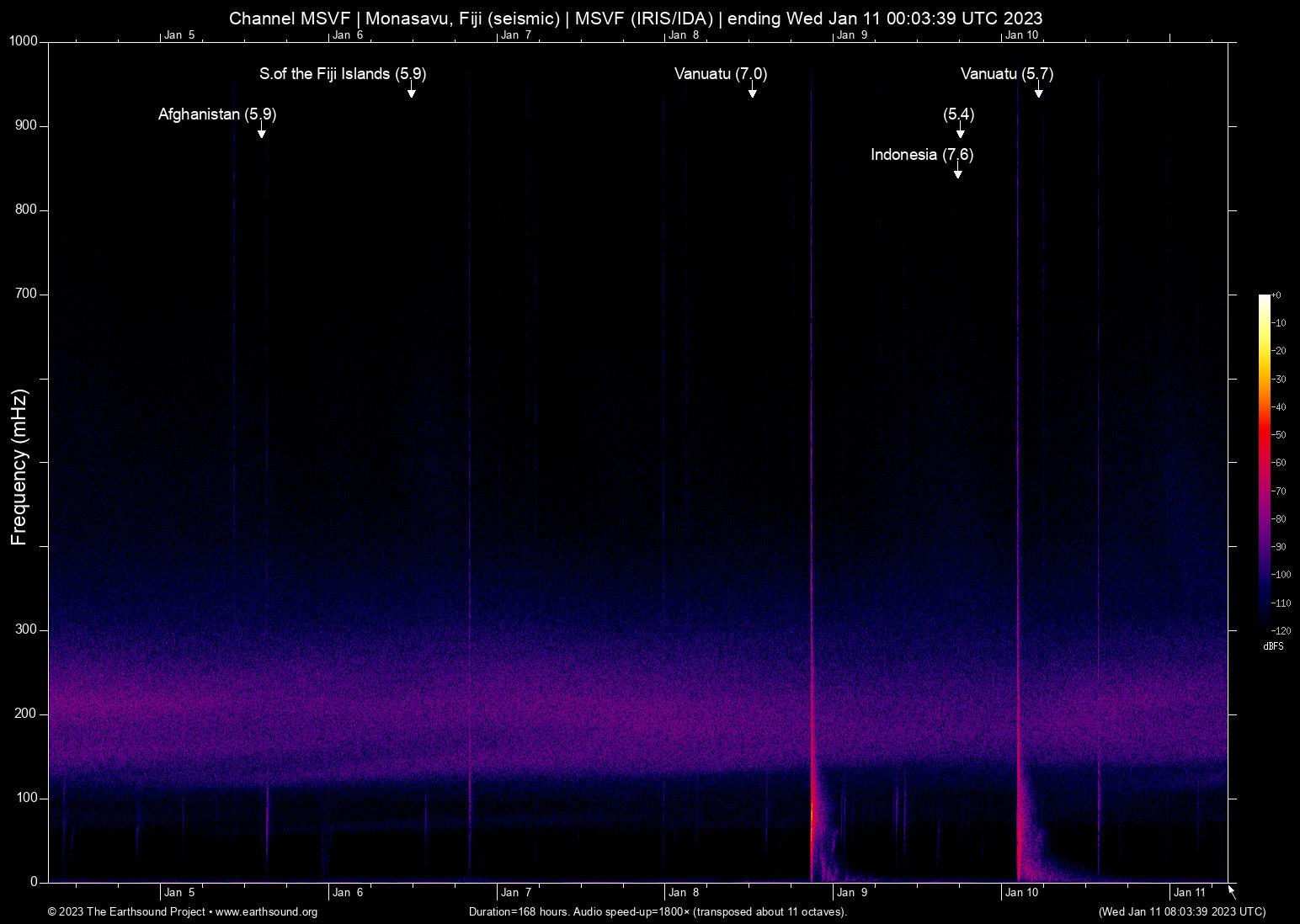Viewport: 1300px width, 924px height.
Task: Toggle the Indonesia (7.6) annotation label
Action: pos(921,155)
